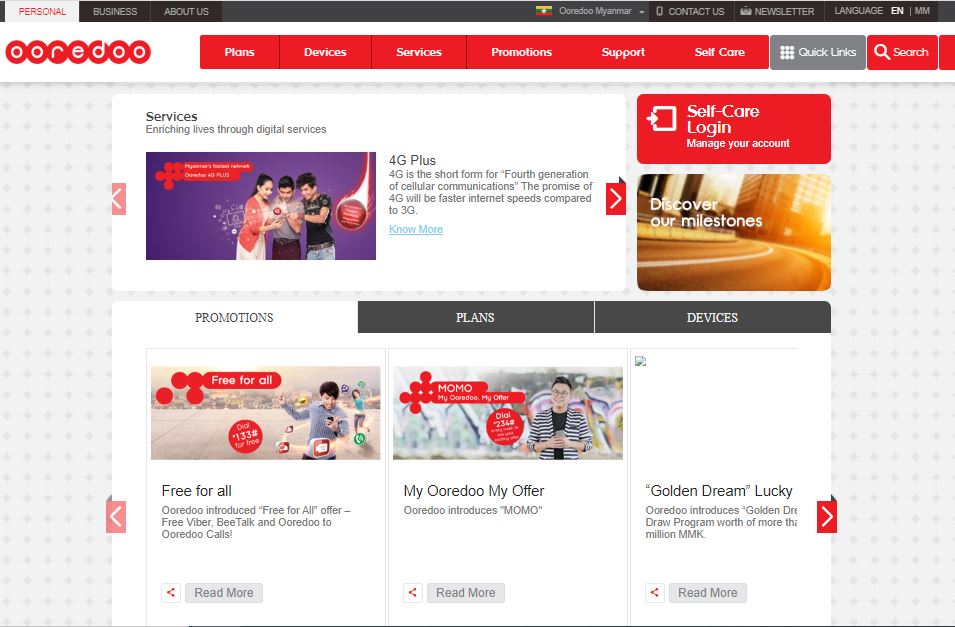Image resolution: width=955 pixels, height=627 pixels.
Task: Read More about Golden Dream
Action: point(708,593)
